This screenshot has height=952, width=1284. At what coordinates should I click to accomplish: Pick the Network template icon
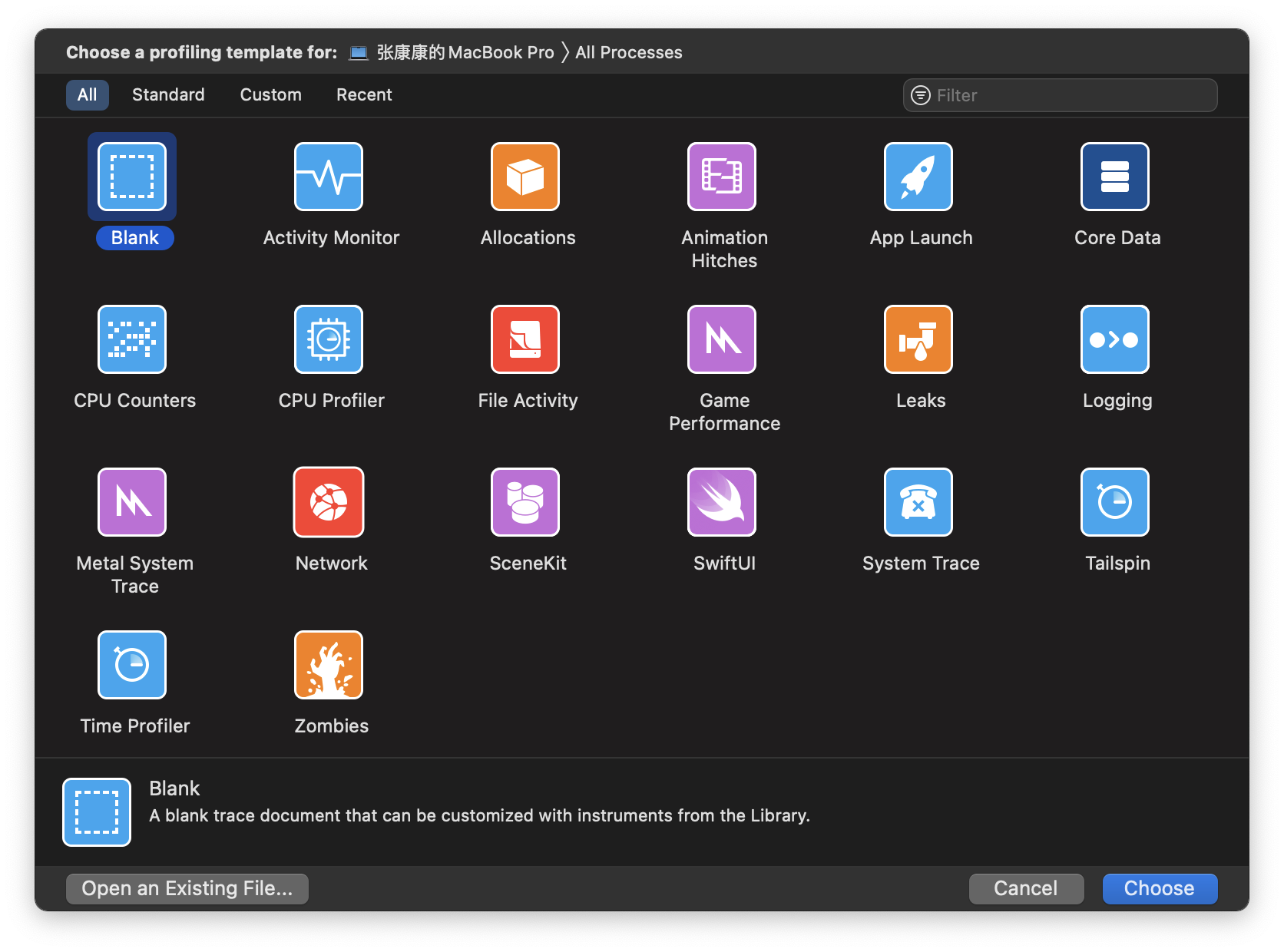(x=329, y=502)
